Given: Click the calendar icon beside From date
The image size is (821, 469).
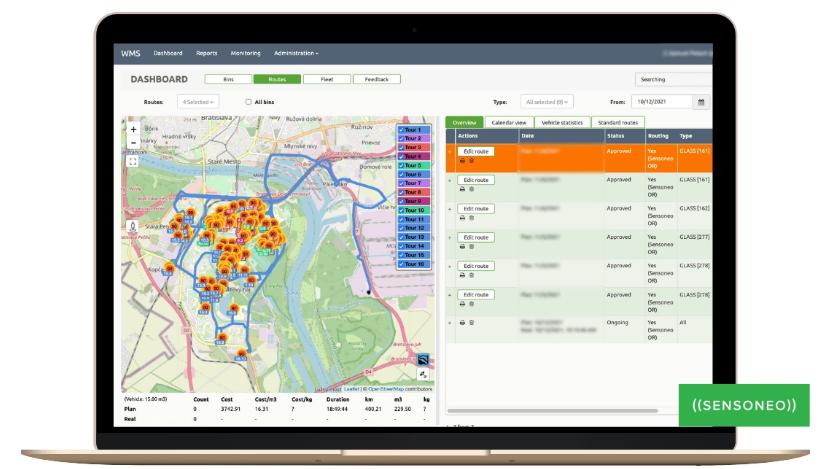Looking at the screenshot, I should click(701, 101).
